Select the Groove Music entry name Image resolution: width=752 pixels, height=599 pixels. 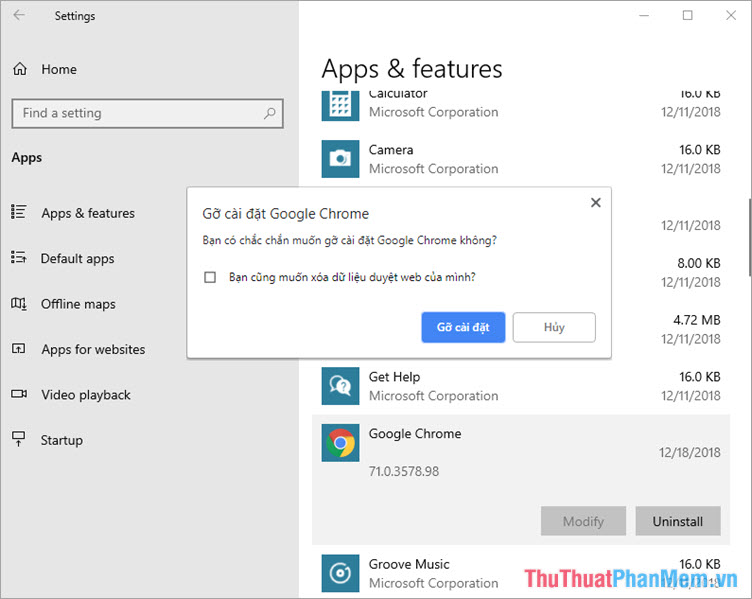pyautogui.click(x=409, y=564)
